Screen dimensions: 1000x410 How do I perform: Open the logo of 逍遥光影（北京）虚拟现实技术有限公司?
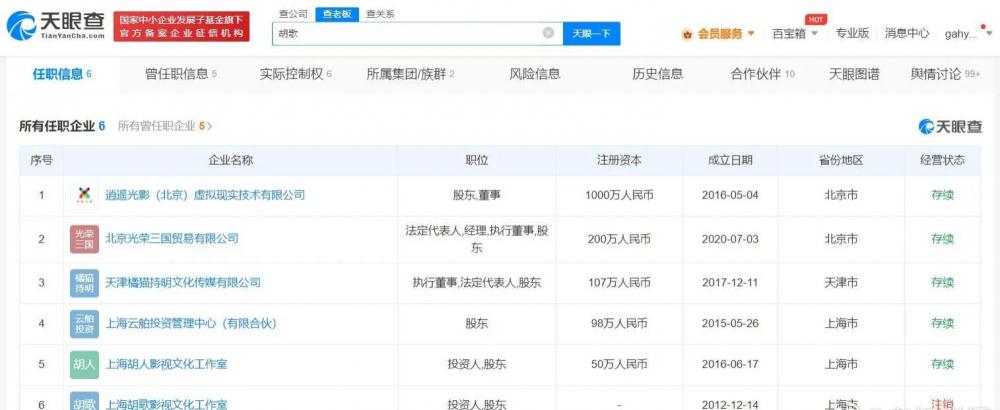(x=84, y=195)
